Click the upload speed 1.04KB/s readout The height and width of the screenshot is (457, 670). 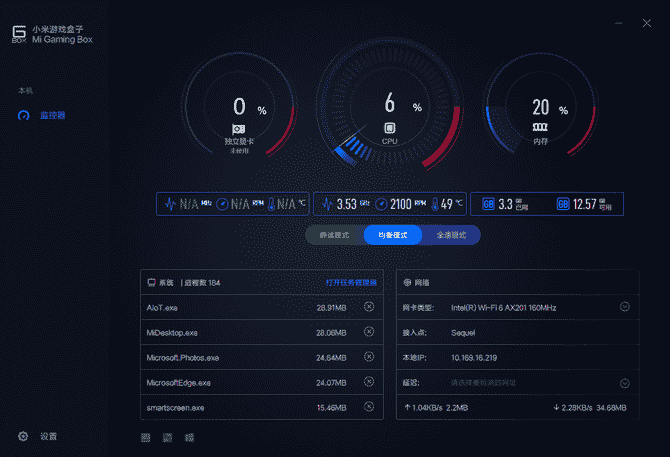coord(423,408)
